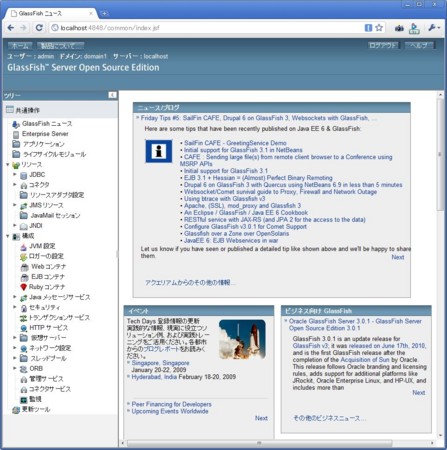This screenshot has width=447, height=450.
Task: Click the JNDI node icon
Action: (x=23, y=226)
